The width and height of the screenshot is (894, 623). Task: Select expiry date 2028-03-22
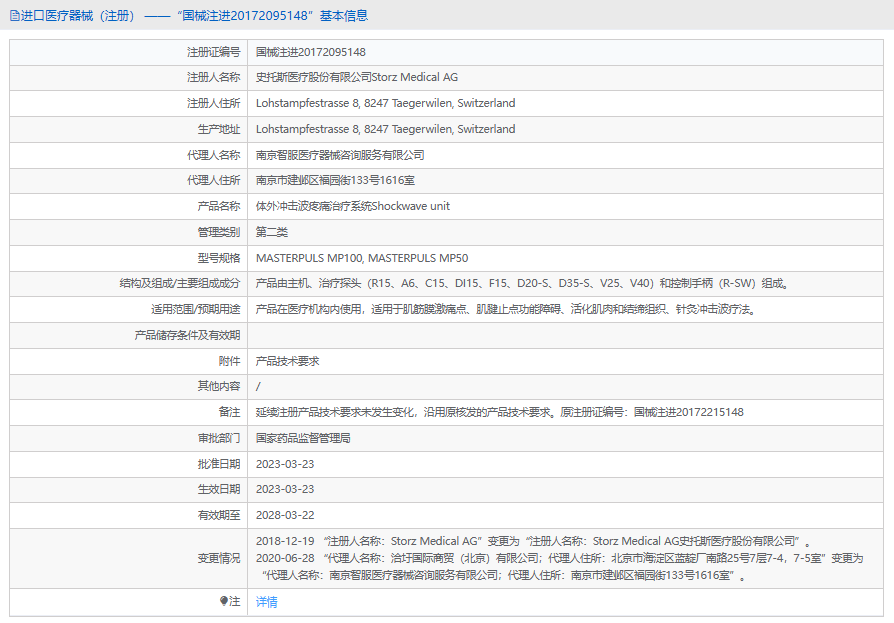tap(285, 515)
